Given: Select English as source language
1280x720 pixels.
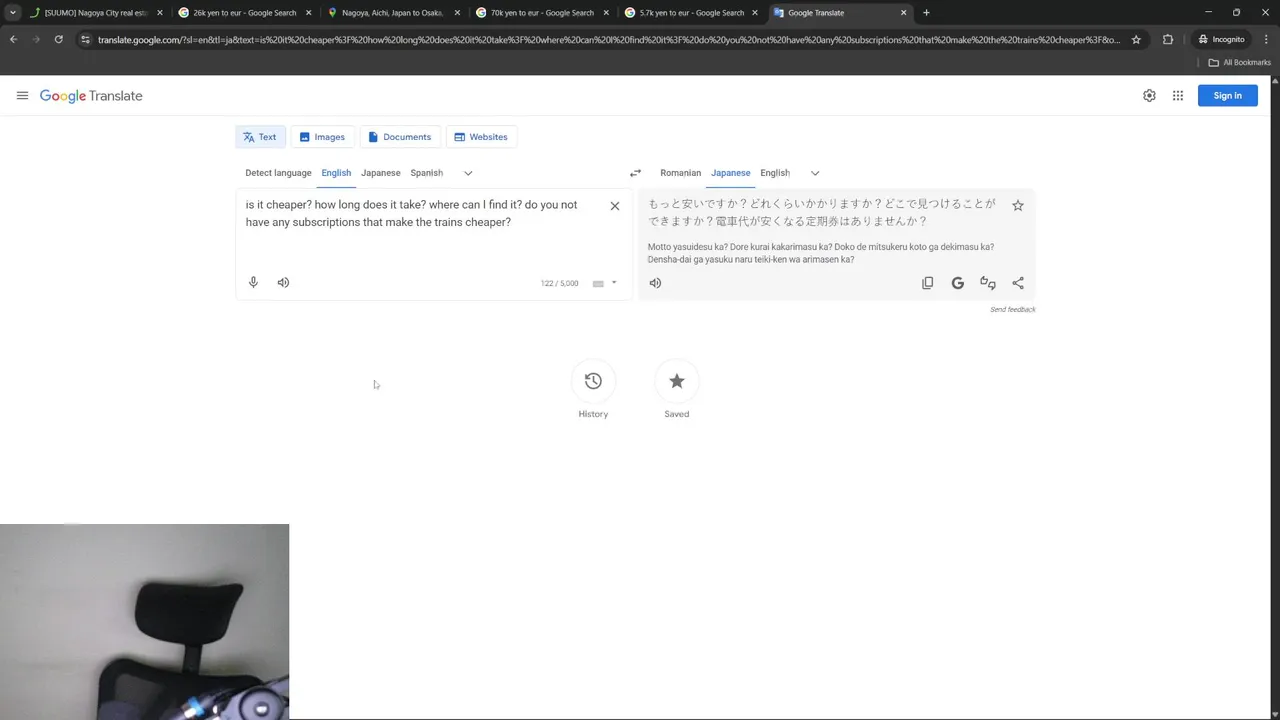Looking at the screenshot, I should coord(336,173).
